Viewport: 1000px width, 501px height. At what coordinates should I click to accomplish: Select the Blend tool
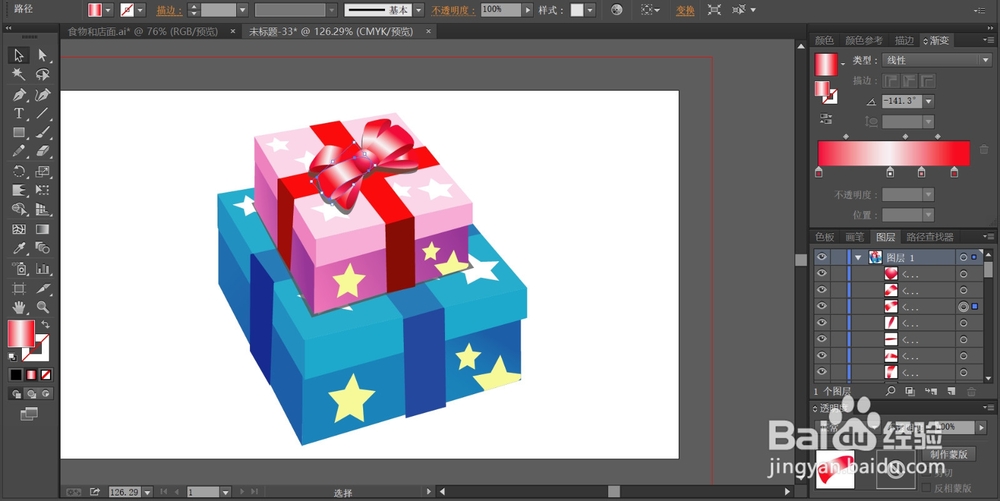[43, 248]
